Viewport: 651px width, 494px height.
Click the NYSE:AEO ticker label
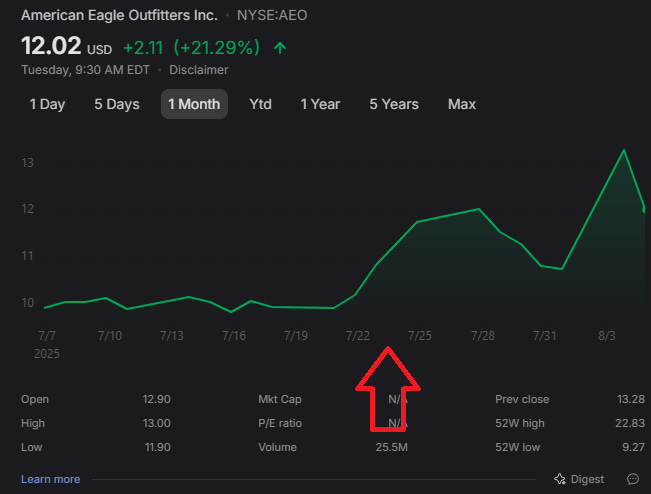pyautogui.click(x=272, y=15)
